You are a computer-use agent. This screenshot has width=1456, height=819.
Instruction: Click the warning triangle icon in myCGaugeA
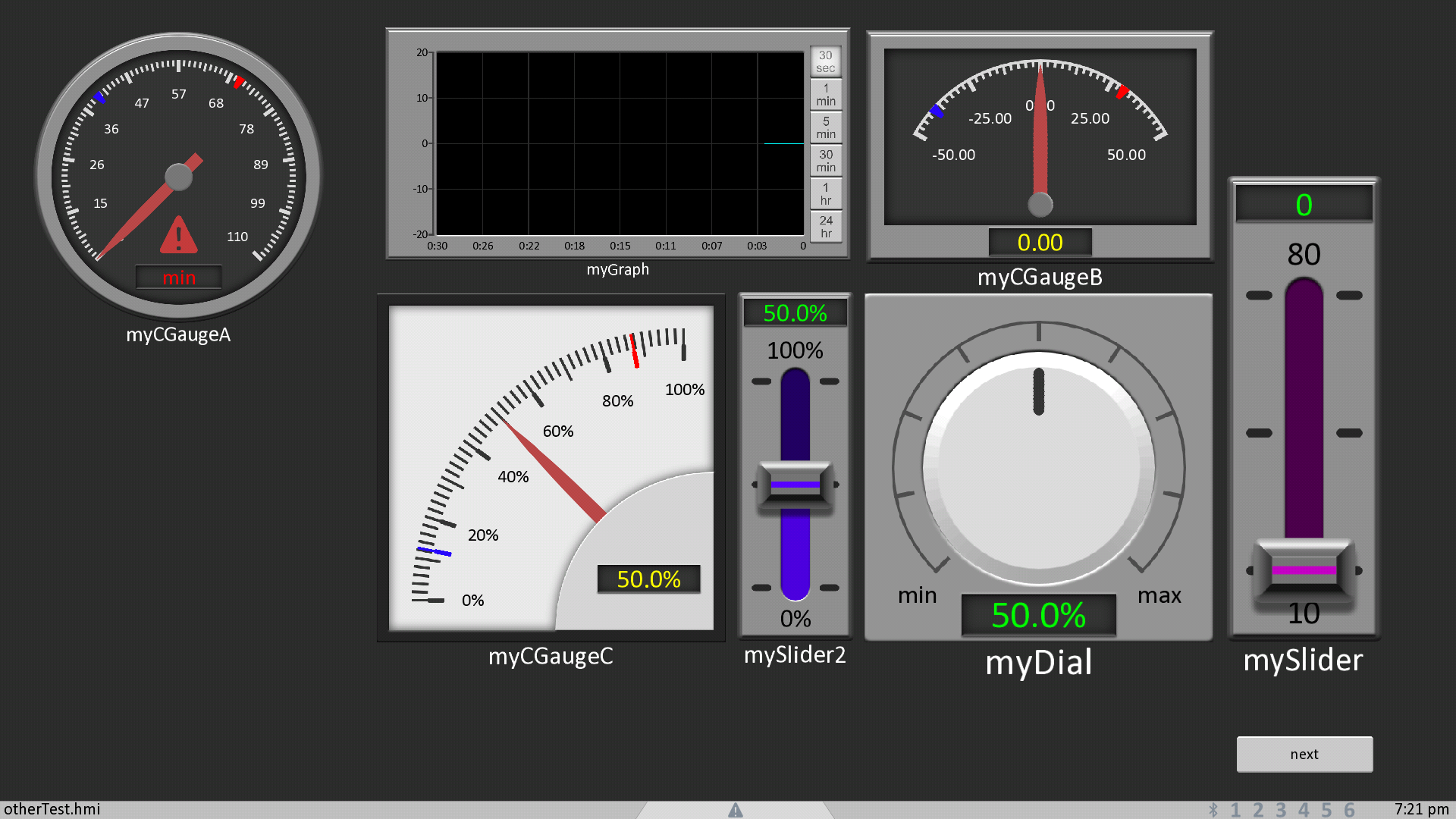[178, 236]
